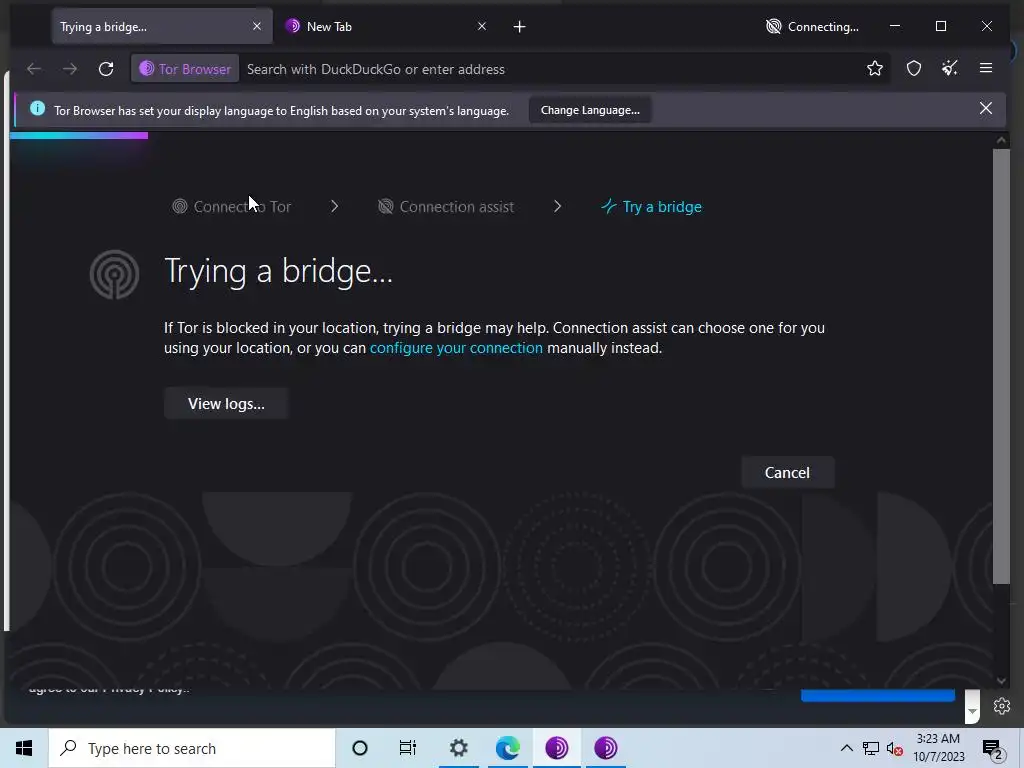Image resolution: width=1024 pixels, height=768 pixels.
Task: Click gear icon in background window
Action: [1002, 706]
